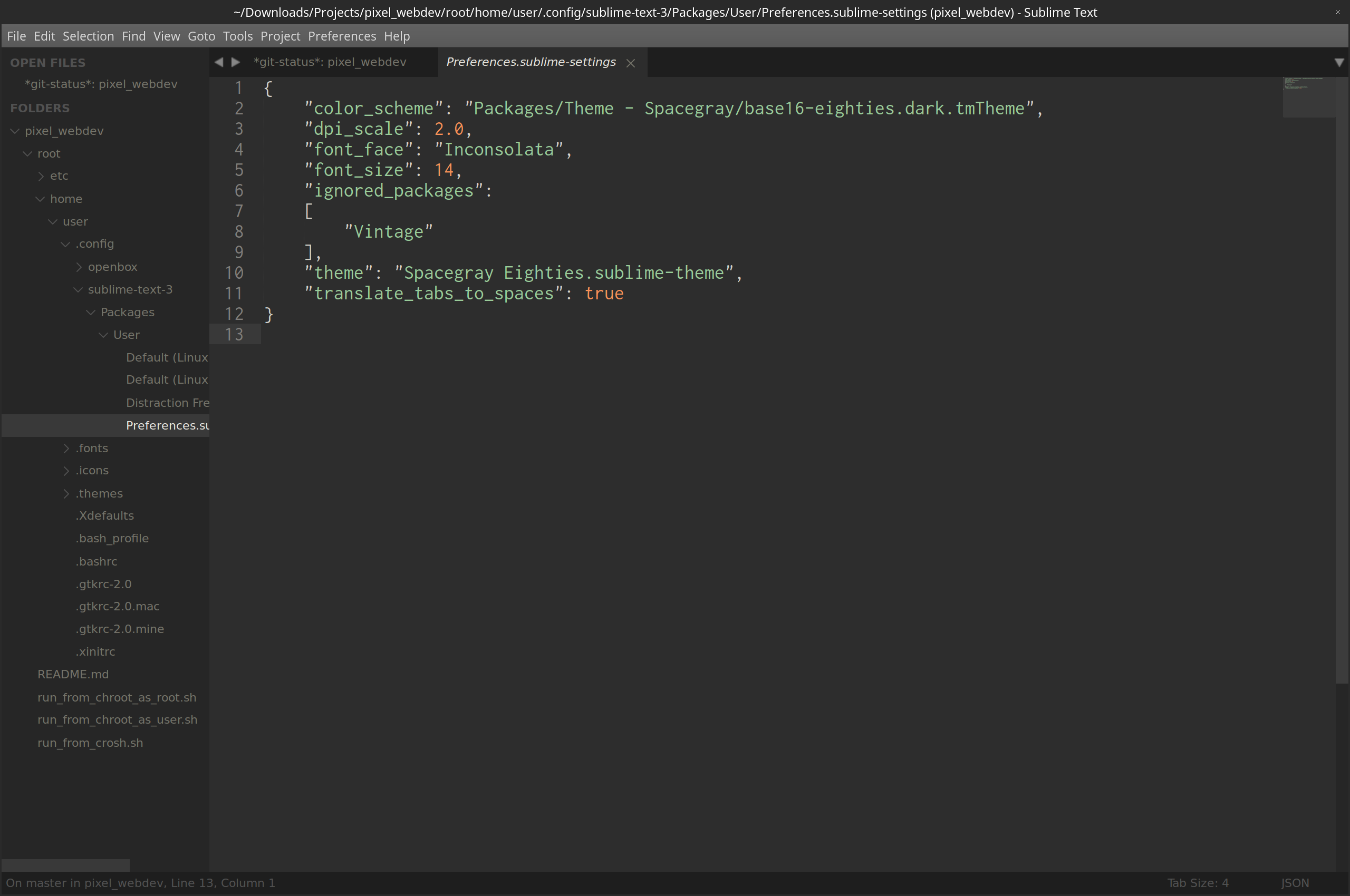1350x896 pixels.
Task: Click the sidebar horizontal scrollbar
Action: (66, 864)
